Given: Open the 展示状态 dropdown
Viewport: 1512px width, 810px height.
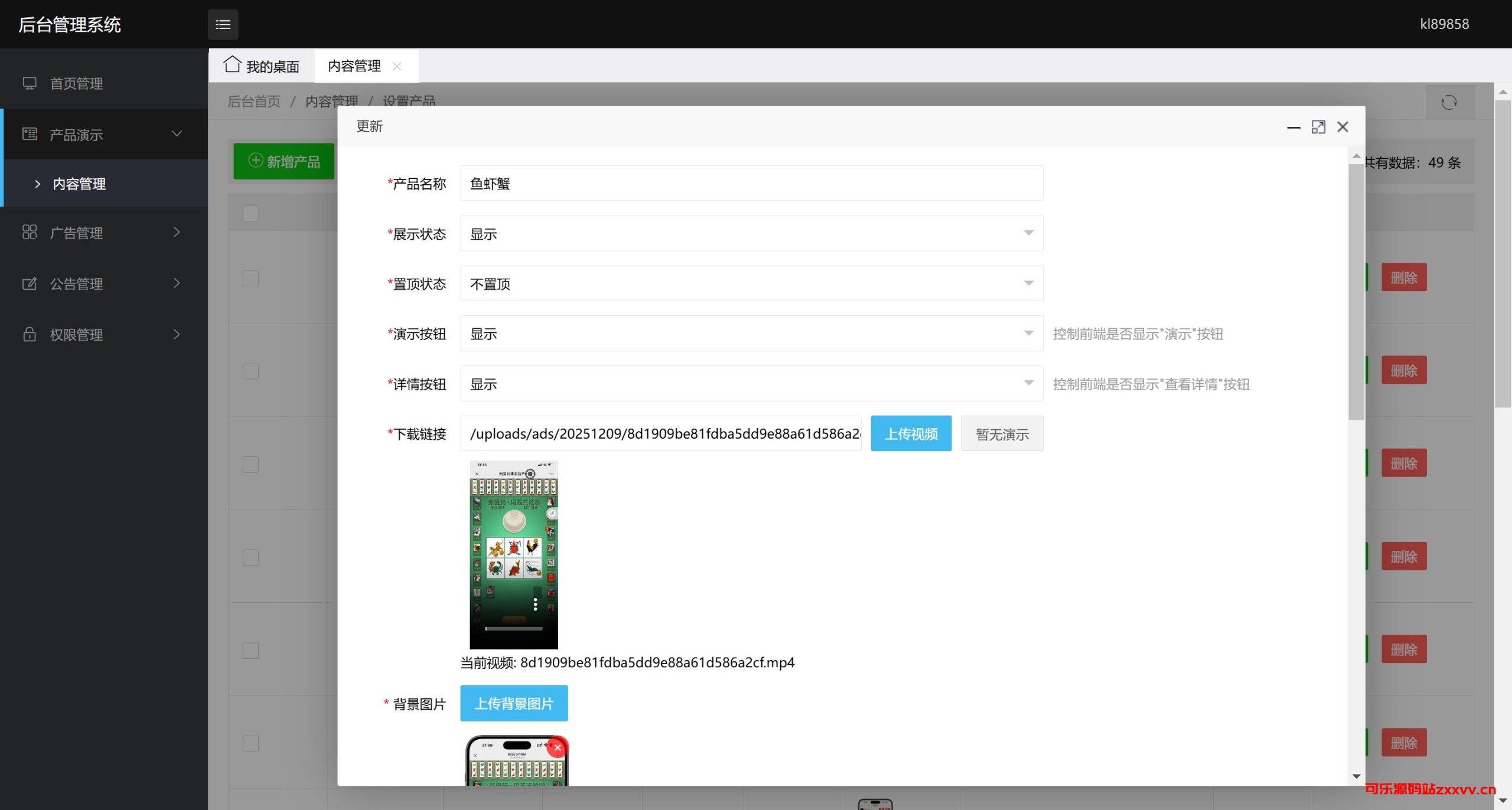Looking at the screenshot, I should 751,233.
